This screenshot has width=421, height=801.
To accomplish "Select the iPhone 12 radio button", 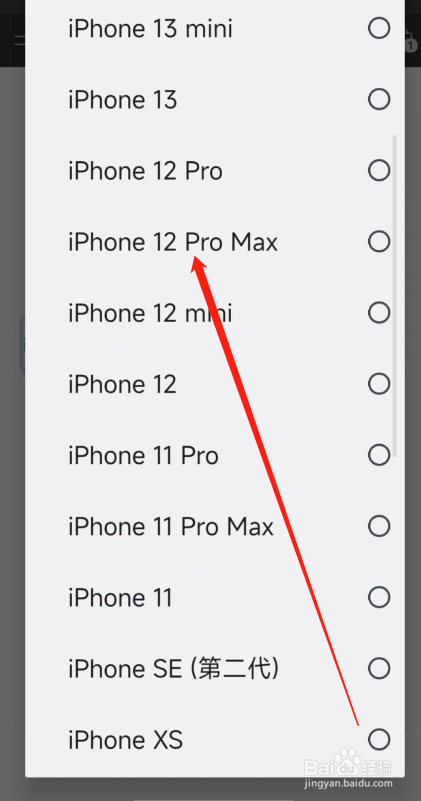I will (x=379, y=384).
